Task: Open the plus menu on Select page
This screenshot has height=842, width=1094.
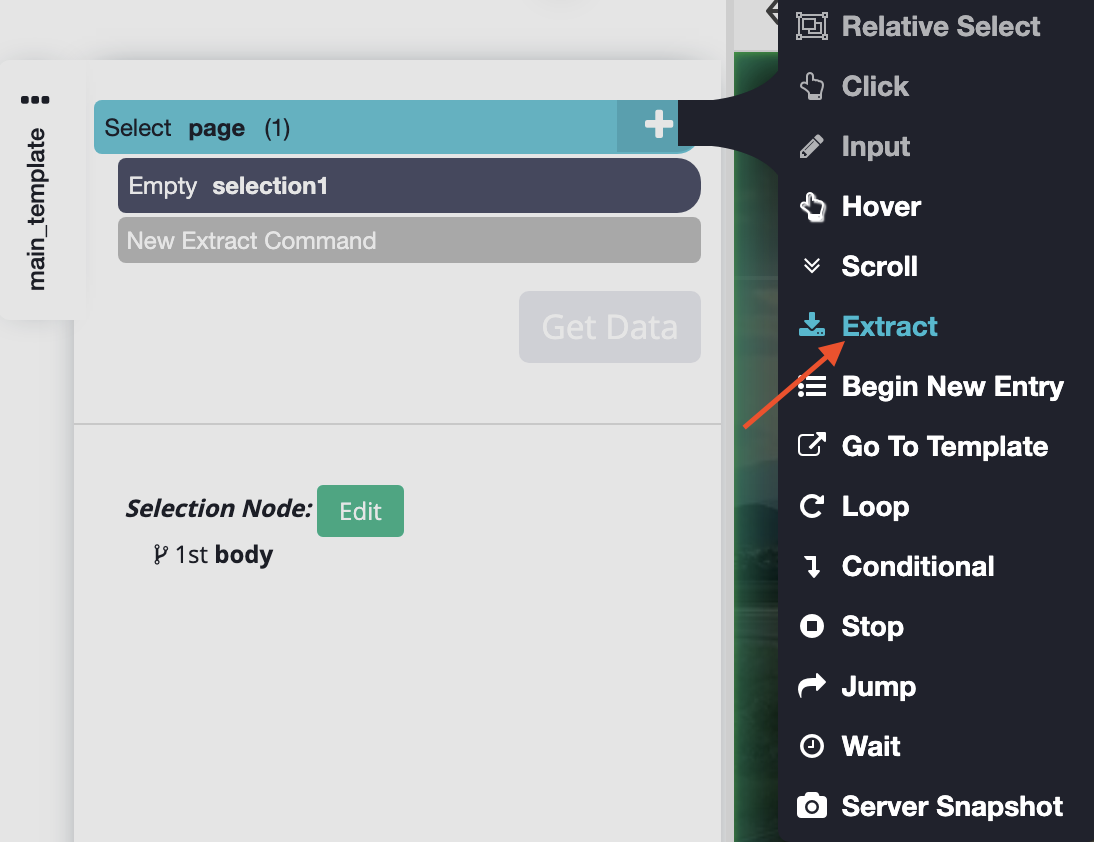Action: [x=658, y=126]
